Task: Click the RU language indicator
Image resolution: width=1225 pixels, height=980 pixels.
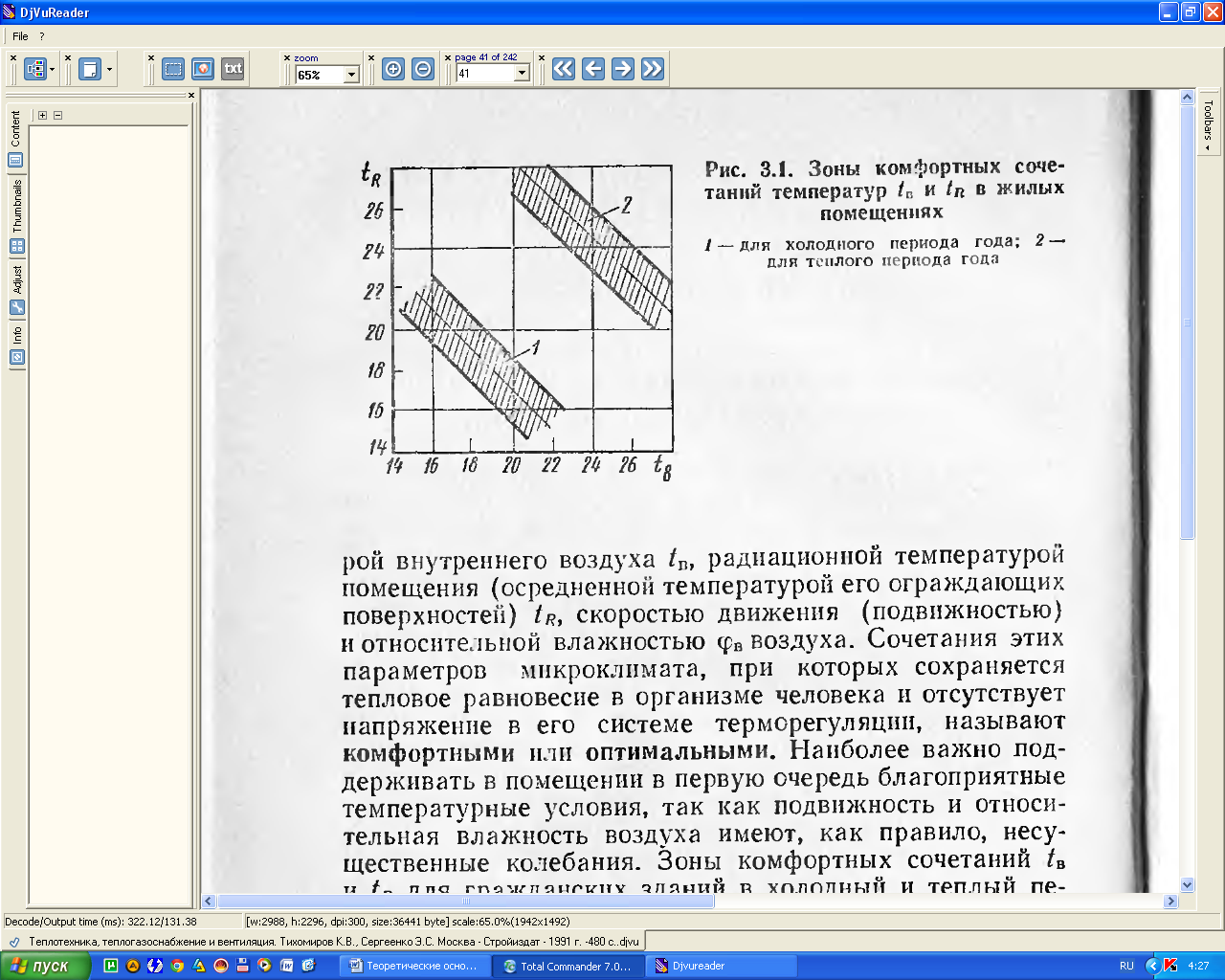Action: pyautogui.click(x=1126, y=966)
